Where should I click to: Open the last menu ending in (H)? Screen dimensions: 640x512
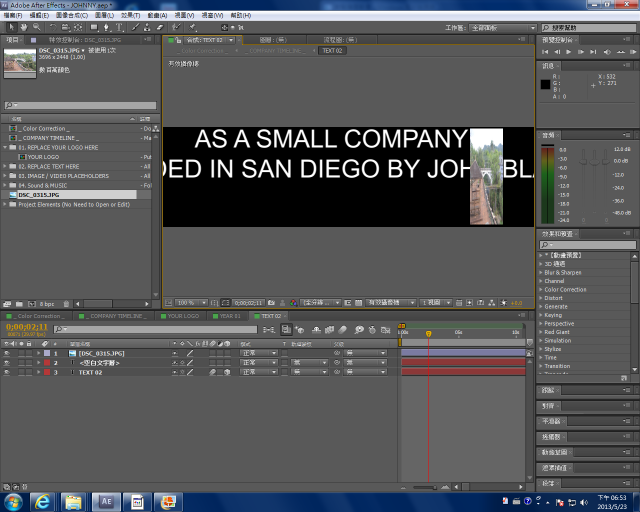point(241,16)
